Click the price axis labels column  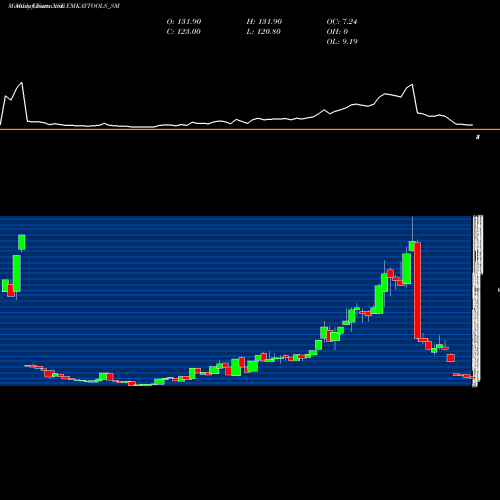click(x=478, y=301)
